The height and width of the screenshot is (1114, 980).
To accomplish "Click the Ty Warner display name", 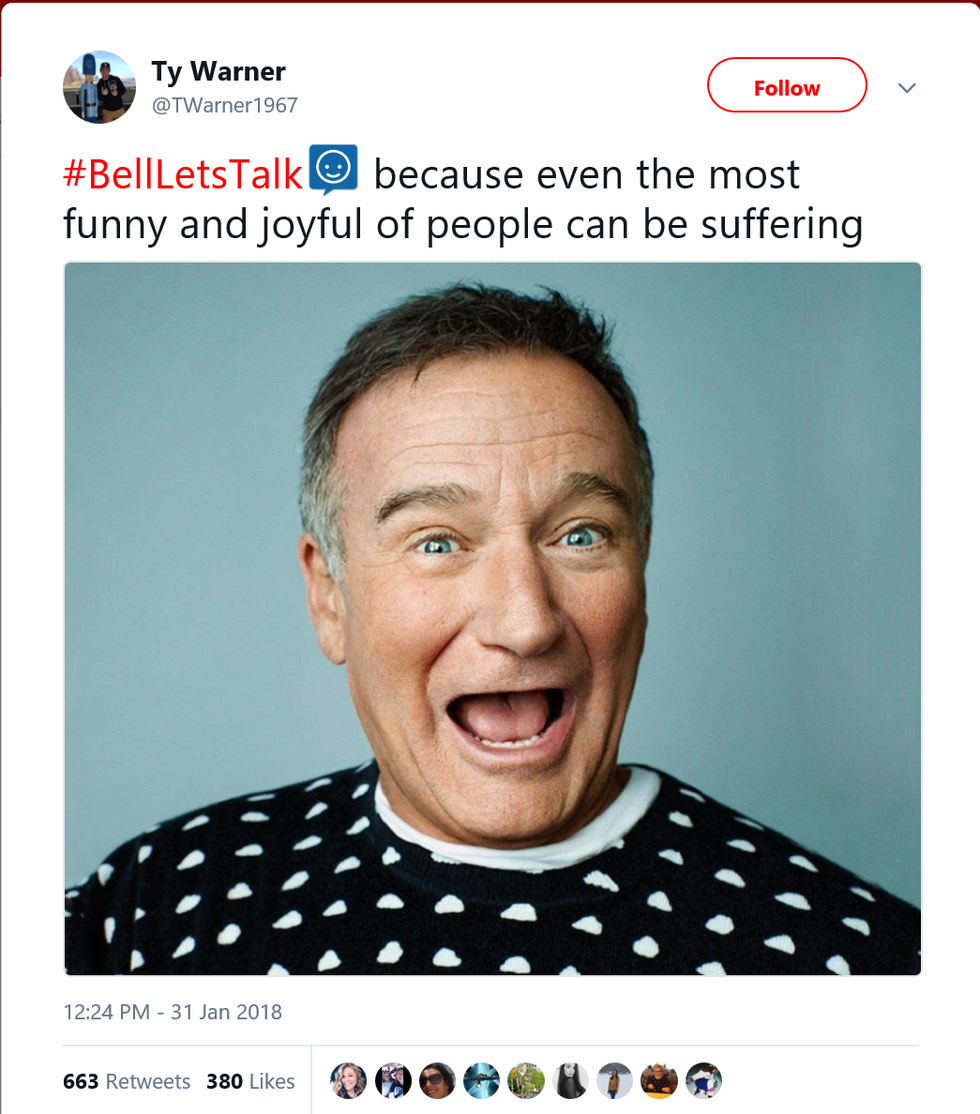I will [x=218, y=71].
